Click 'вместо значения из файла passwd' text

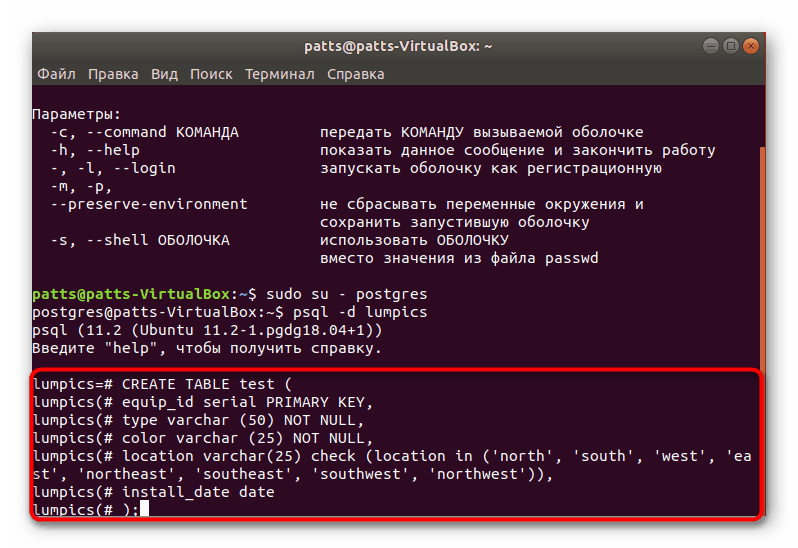[x=459, y=258]
